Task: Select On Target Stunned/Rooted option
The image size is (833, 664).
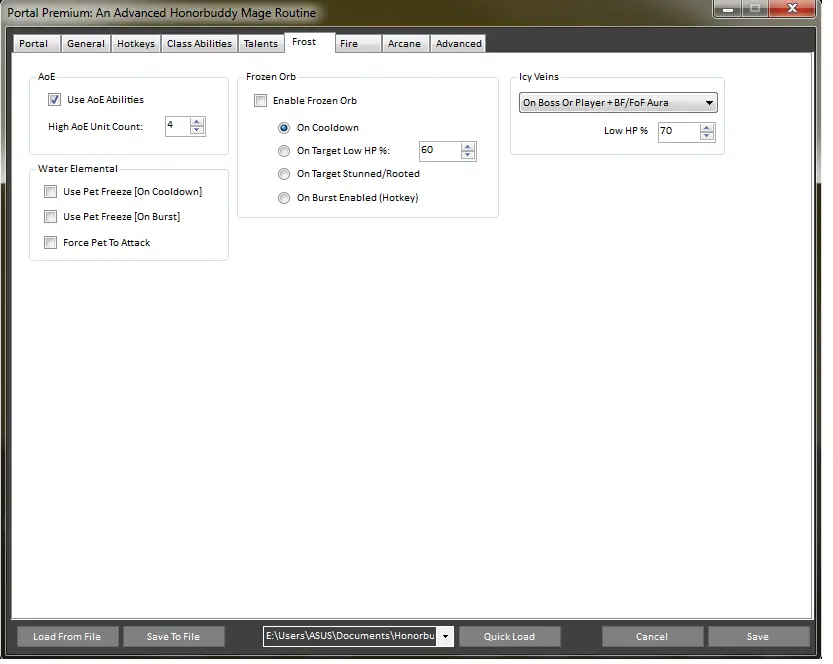Action: (x=284, y=174)
